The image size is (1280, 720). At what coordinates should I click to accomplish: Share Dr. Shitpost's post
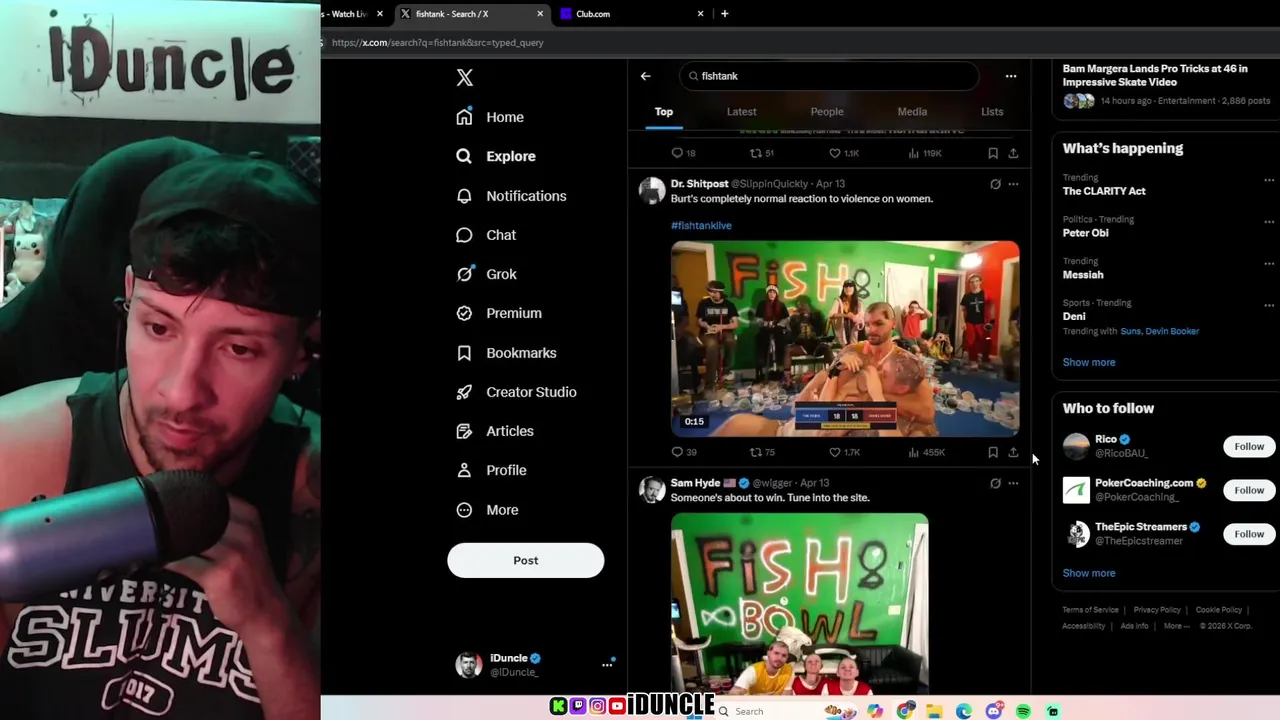coord(1013,452)
